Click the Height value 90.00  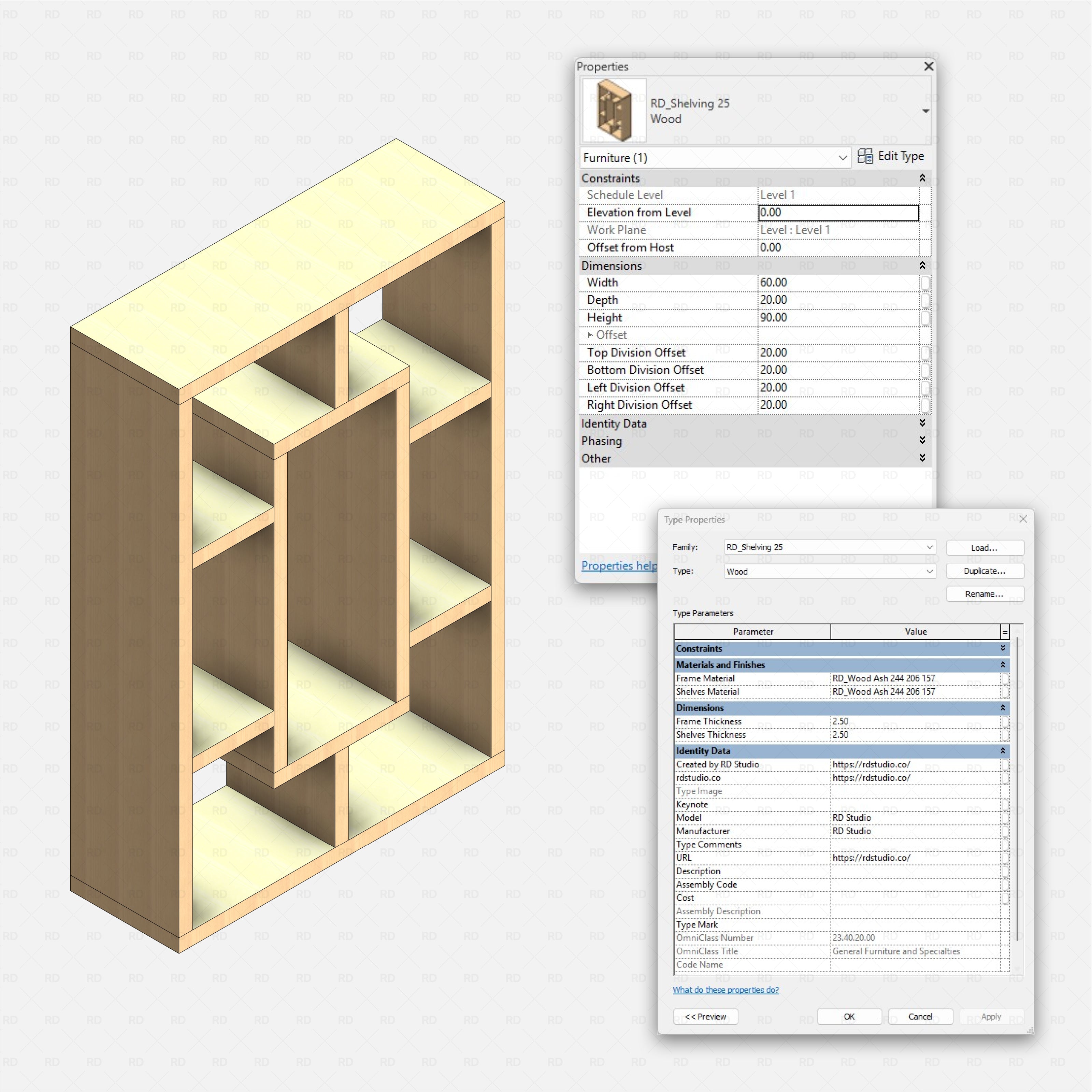click(838, 318)
